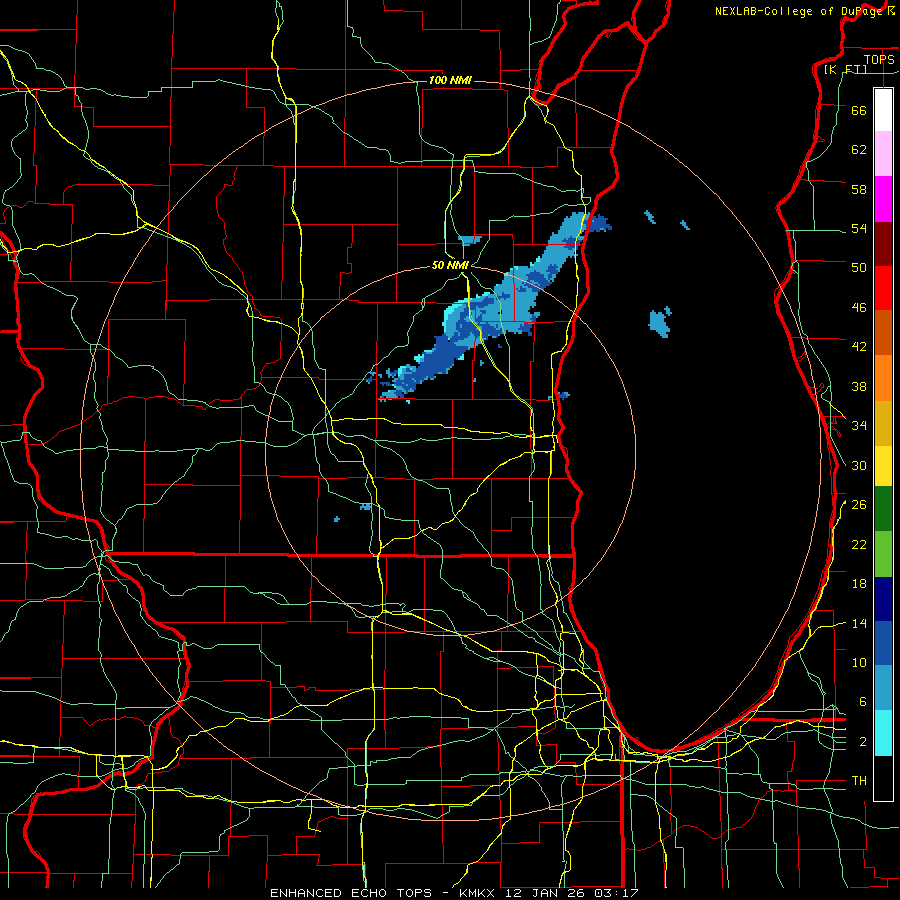This screenshot has height=900, width=900.
Task: Click the navy 22 kft legend swatch
Action: pyautogui.click(x=883, y=599)
